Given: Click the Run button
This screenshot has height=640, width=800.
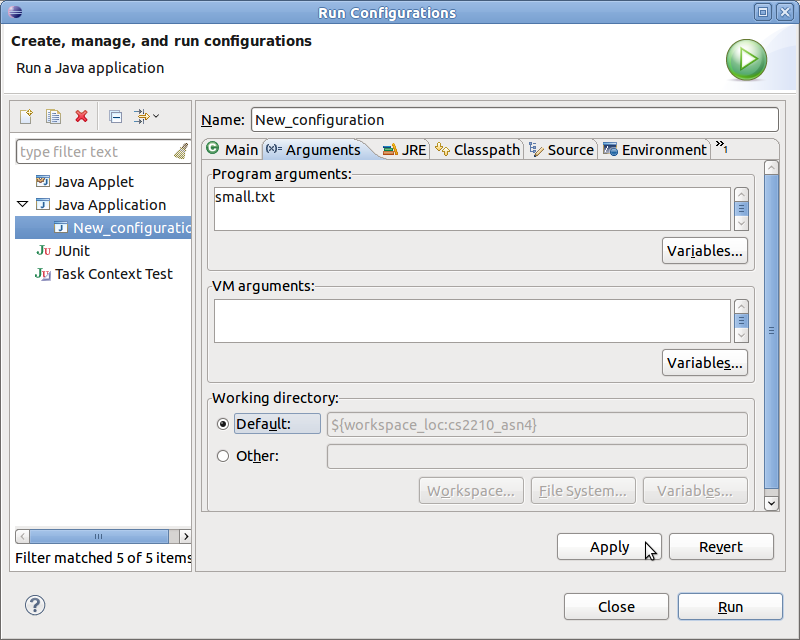Looking at the screenshot, I should point(730,606).
